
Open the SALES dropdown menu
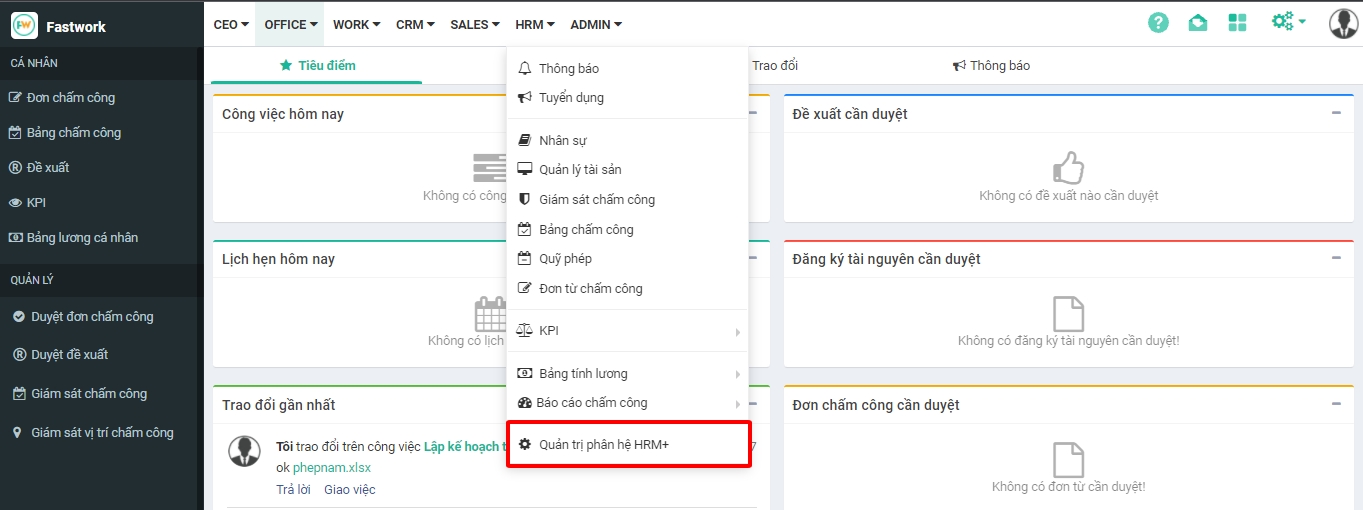474,24
